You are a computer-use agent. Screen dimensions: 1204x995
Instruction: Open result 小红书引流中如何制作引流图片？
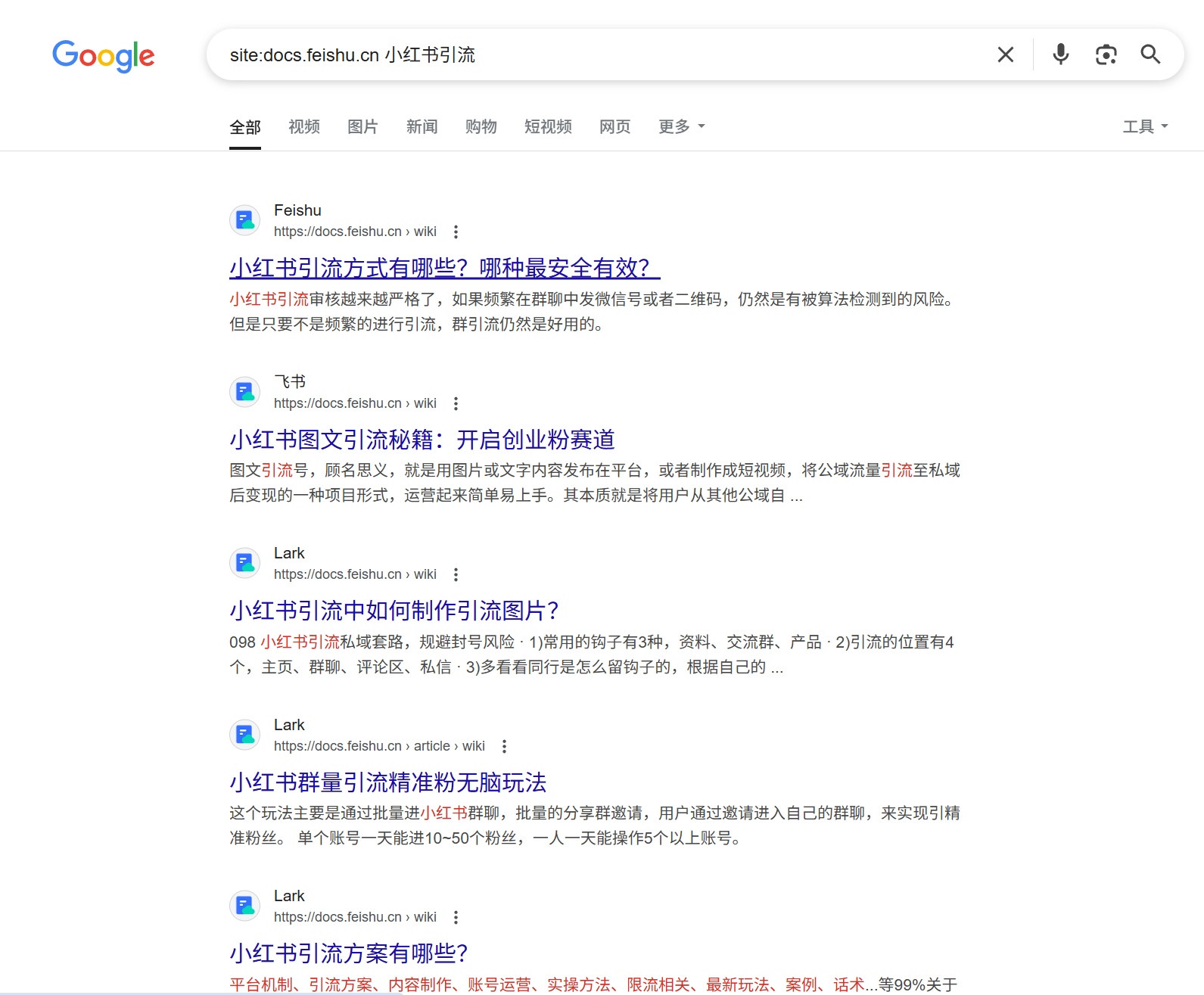click(x=394, y=611)
